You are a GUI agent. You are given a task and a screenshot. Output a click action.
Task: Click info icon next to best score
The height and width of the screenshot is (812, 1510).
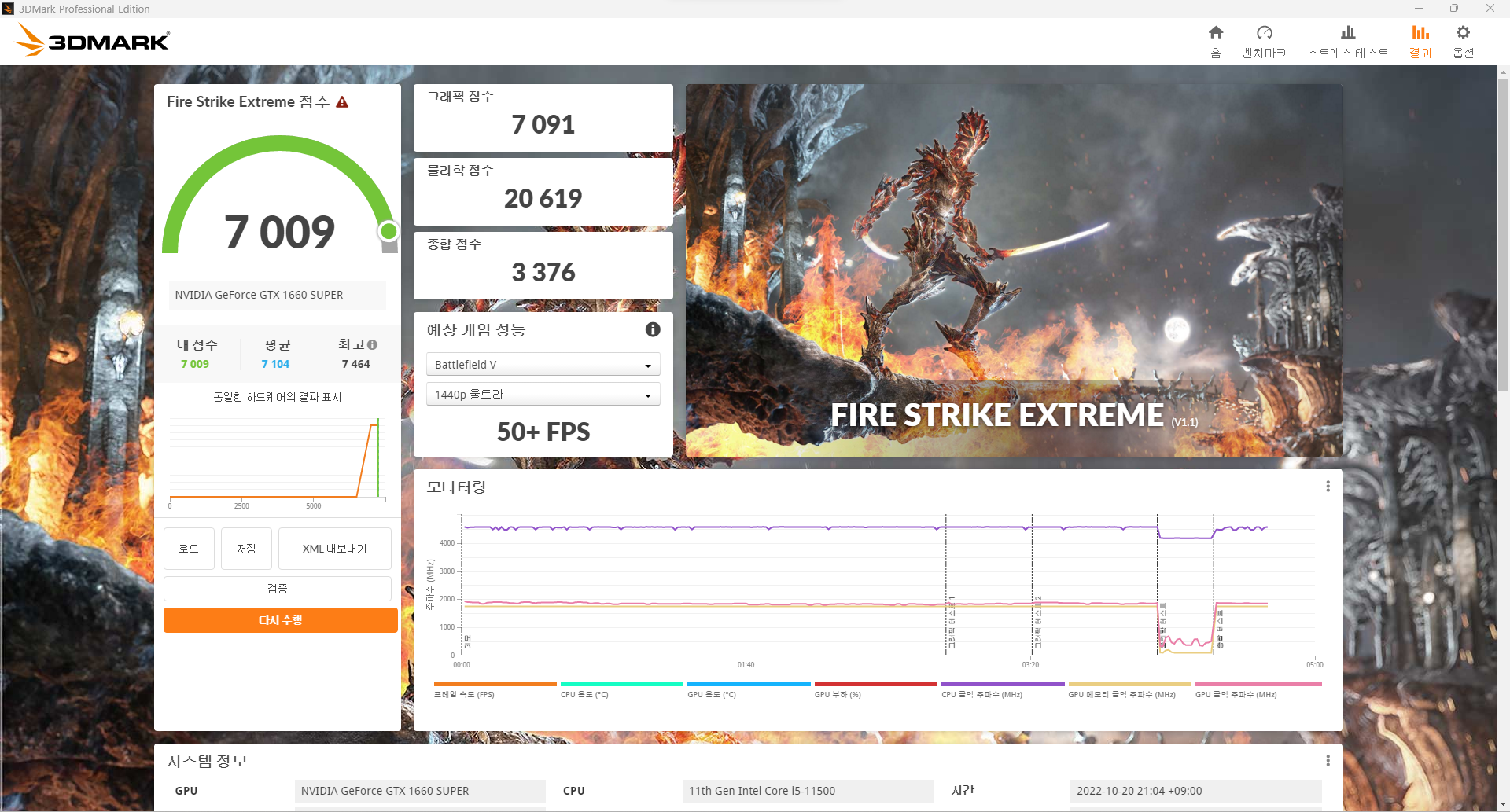[x=373, y=344]
